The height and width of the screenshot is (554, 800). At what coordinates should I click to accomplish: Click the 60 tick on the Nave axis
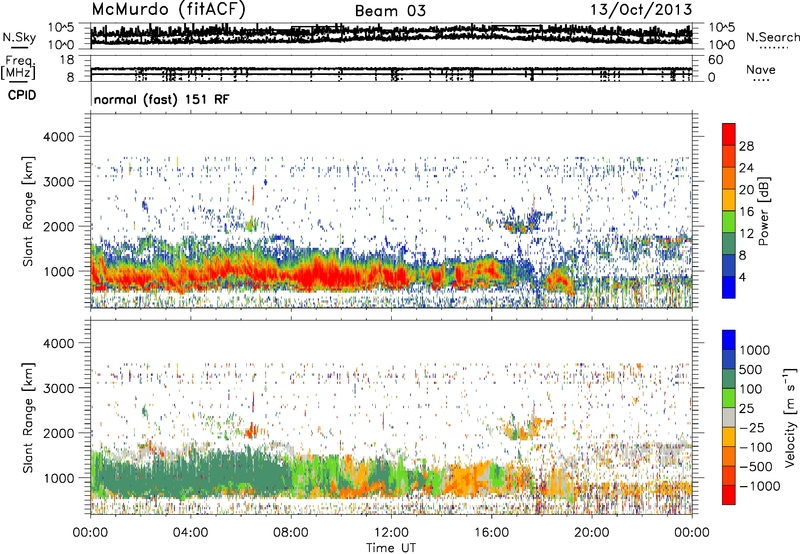(715, 60)
